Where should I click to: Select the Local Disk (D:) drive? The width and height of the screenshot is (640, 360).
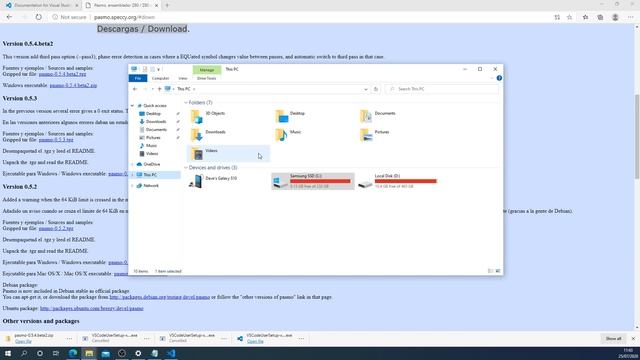(x=398, y=181)
